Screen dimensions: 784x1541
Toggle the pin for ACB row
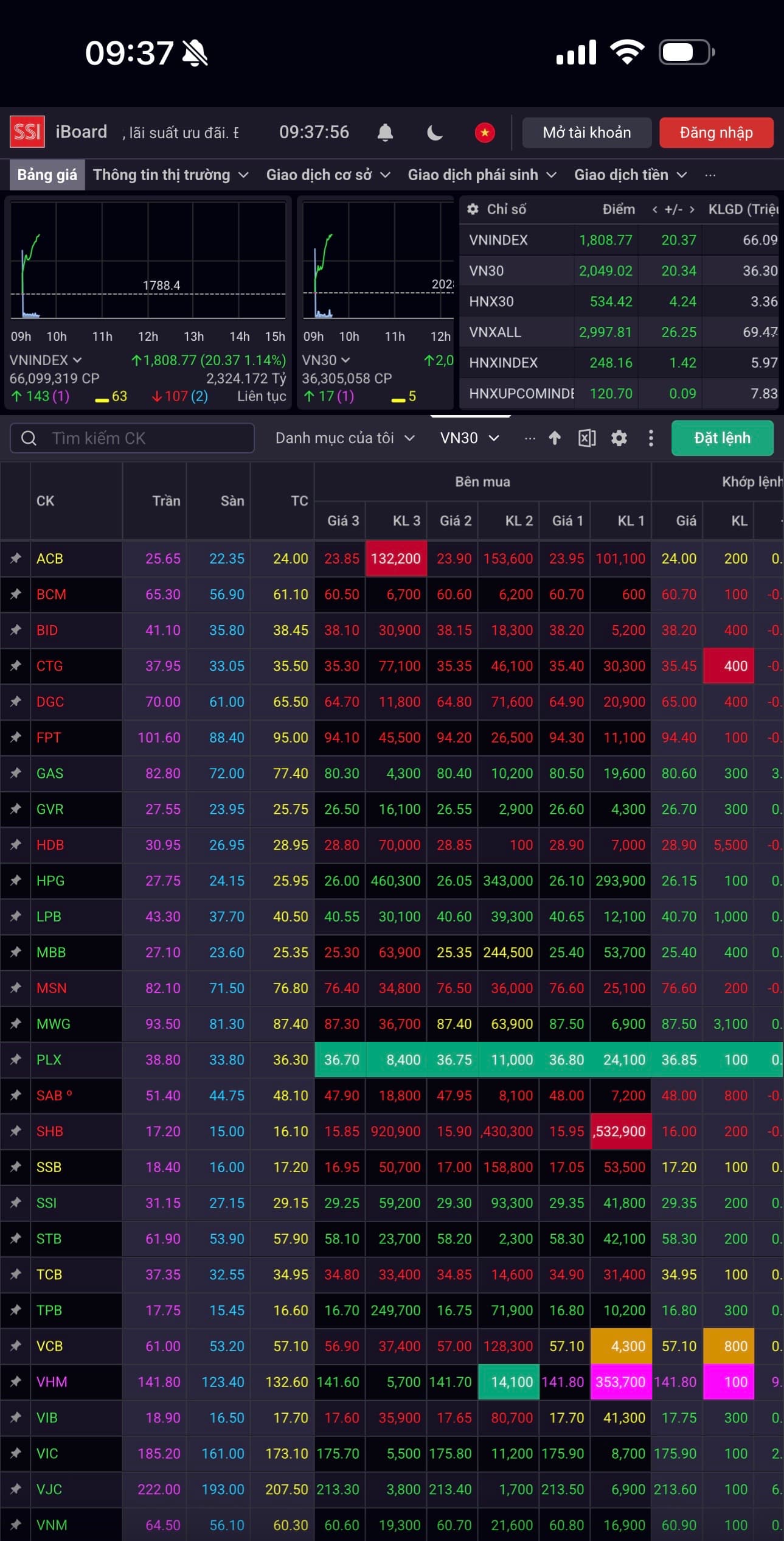coord(16,558)
